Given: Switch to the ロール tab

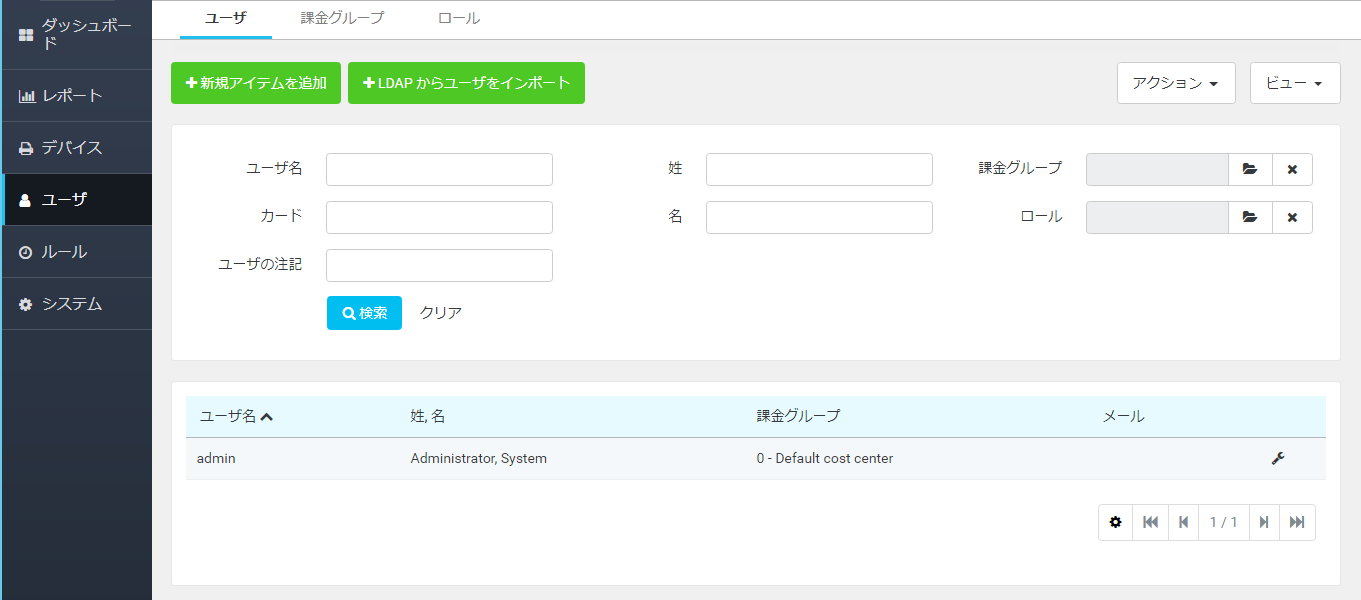Looking at the screenshot, I should 459,18.
